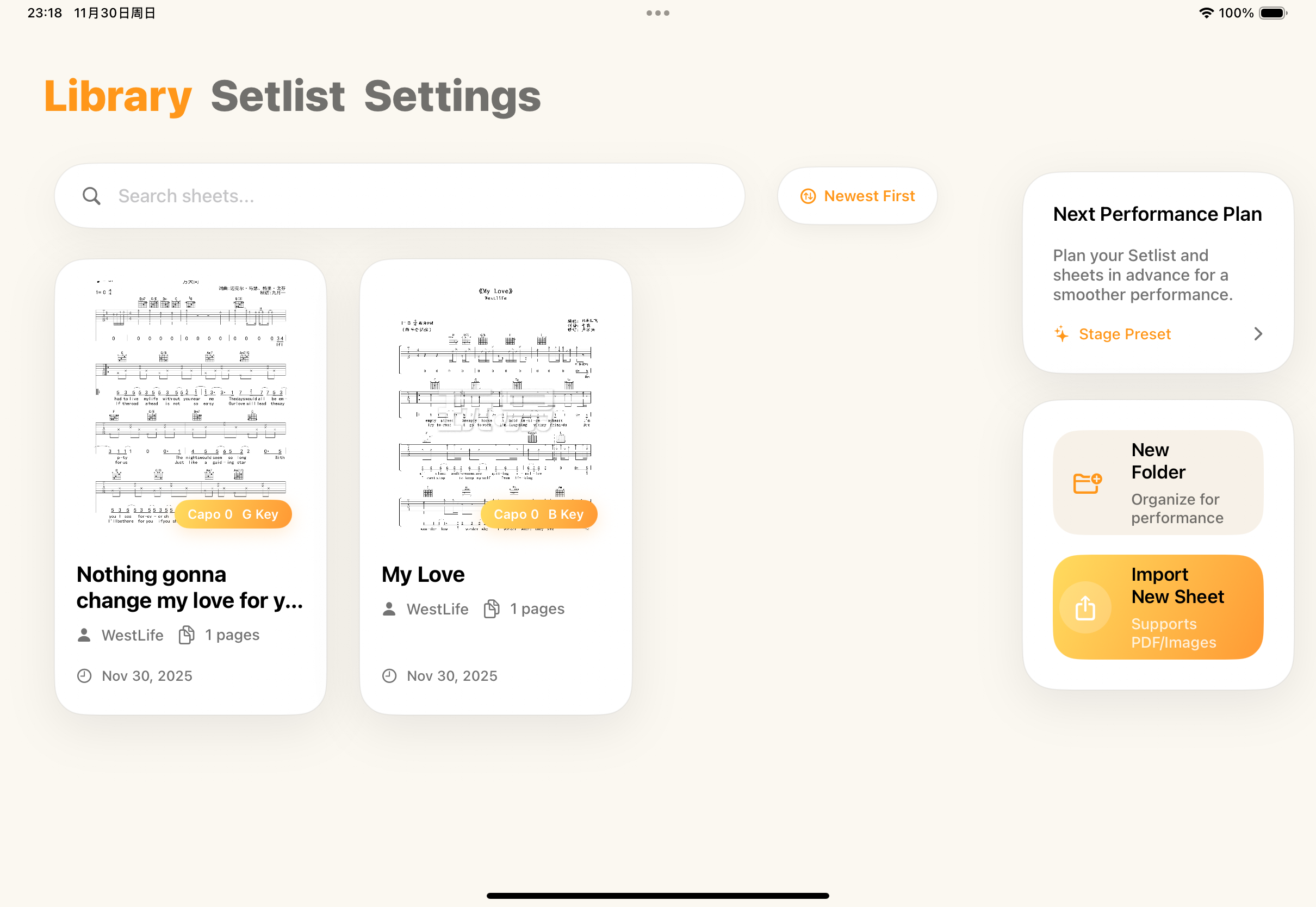Switch to the Setlist tab
1316x907 pixels.
277,96
